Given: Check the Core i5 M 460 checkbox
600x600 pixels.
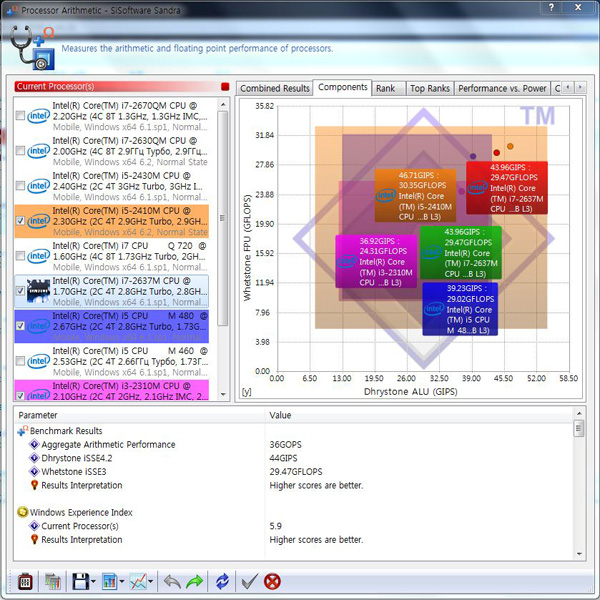Looking at the screenshot, I should click(20, 361).
